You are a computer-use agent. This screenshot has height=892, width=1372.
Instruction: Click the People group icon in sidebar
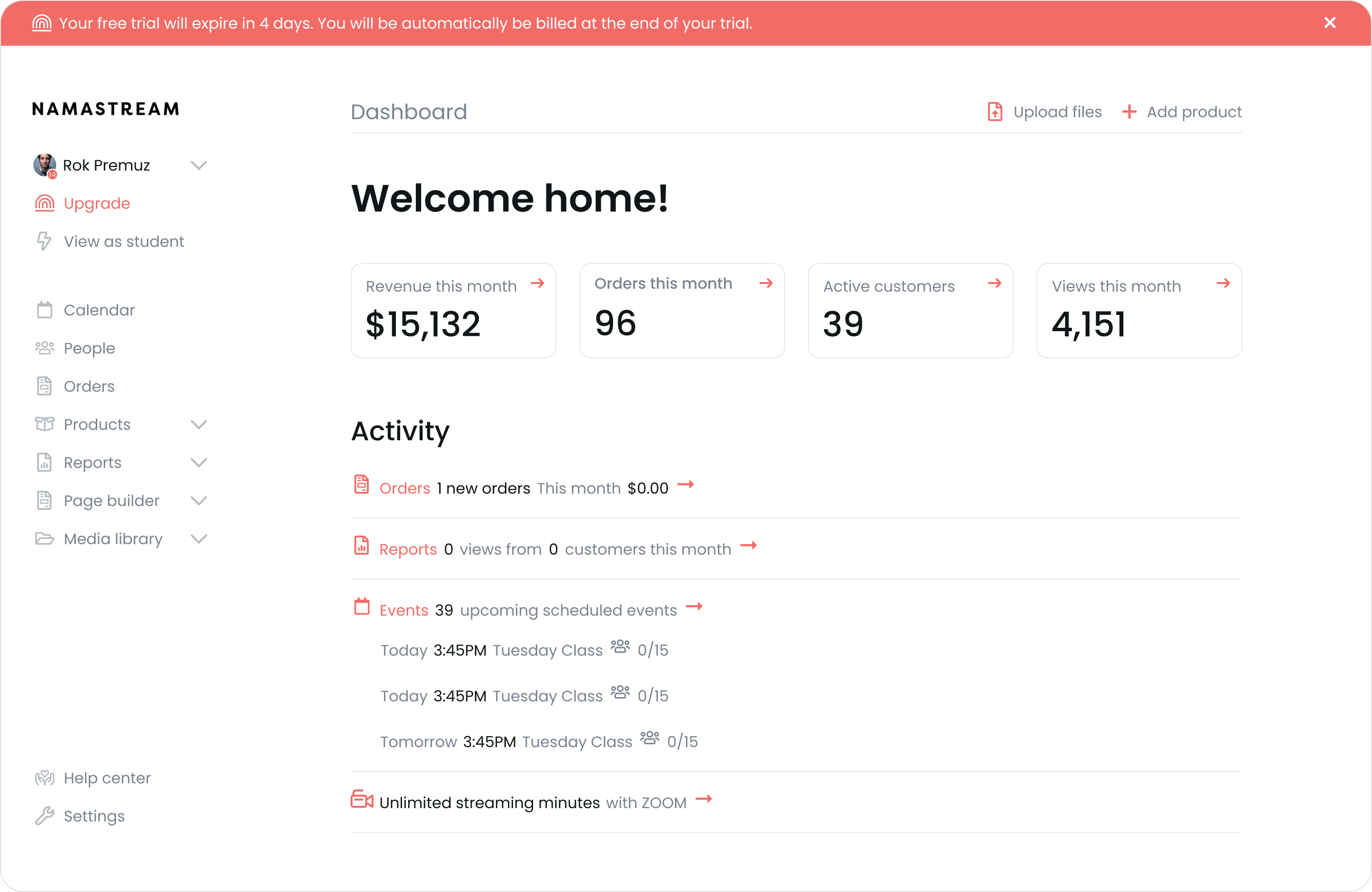pyautogui.click(x=44, y=348)
